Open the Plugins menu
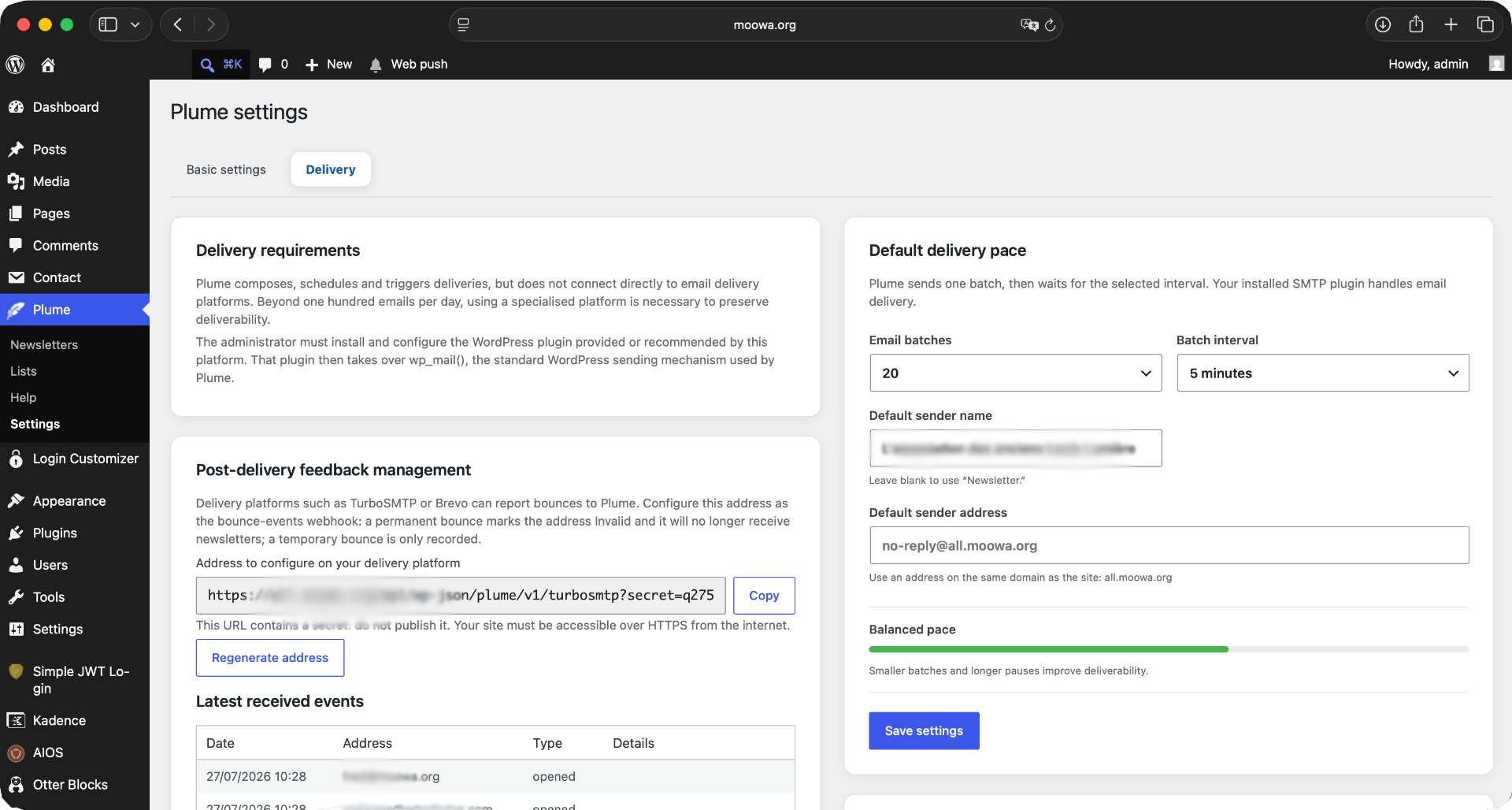1512x810 pixels. pyautogui.click(x=75, y=533)
